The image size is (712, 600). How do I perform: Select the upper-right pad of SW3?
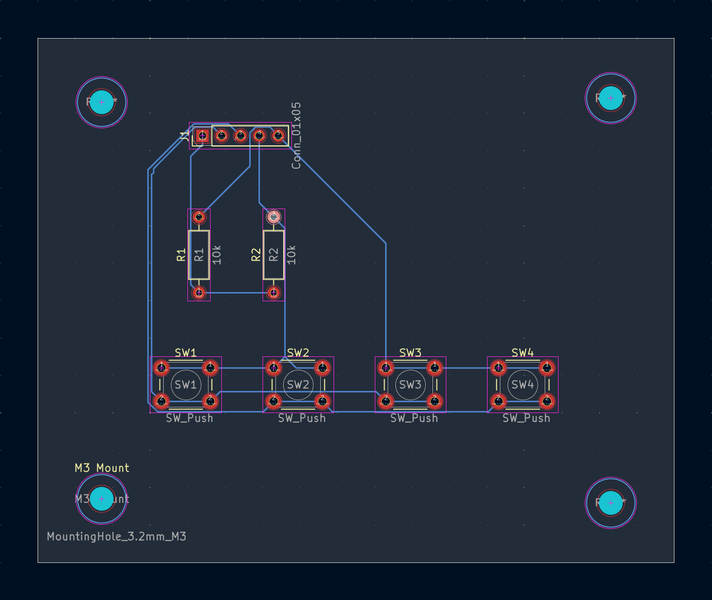click(435, 368)
